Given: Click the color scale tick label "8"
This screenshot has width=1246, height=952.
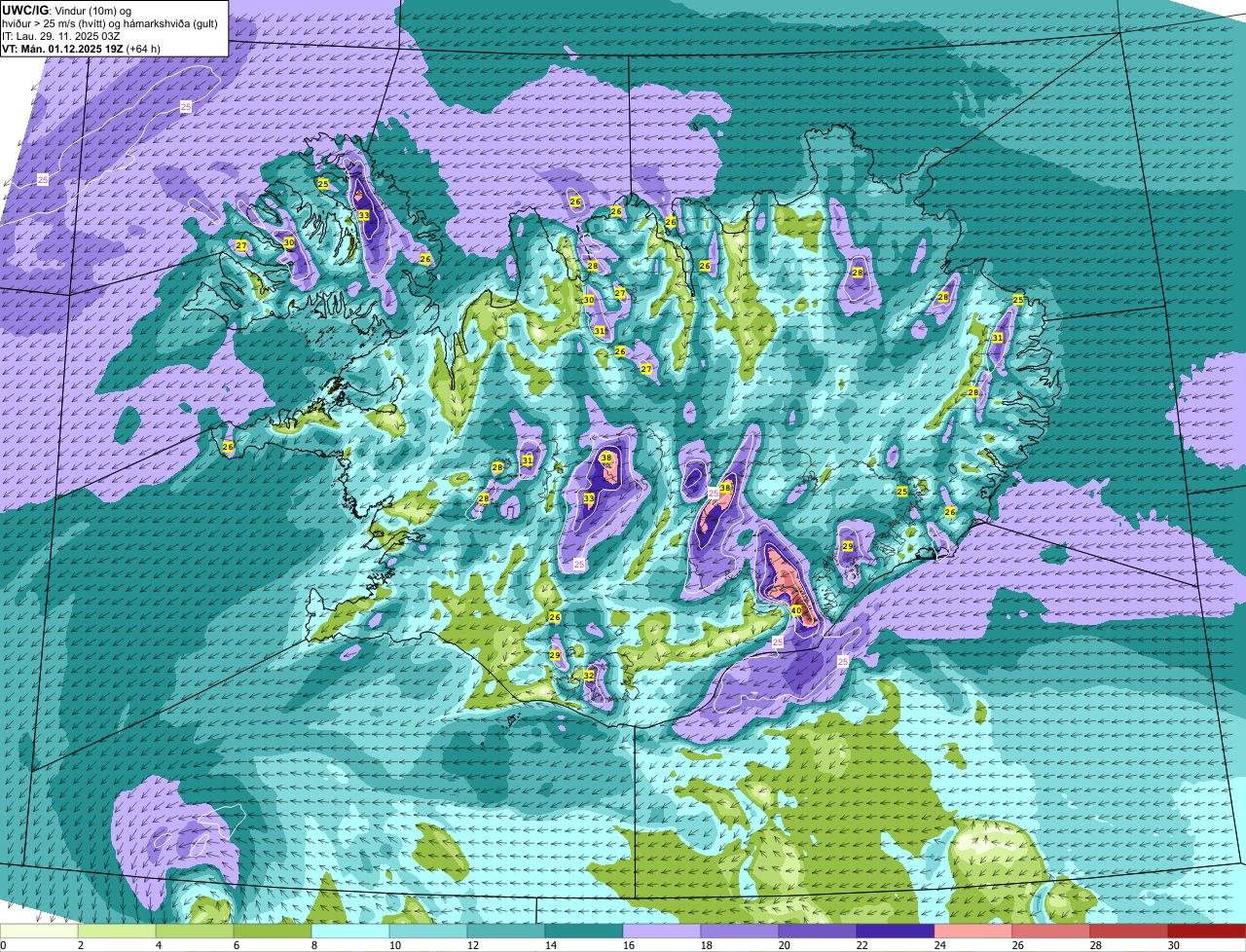Looking at the screenshot, I should click(x=316, y=945).
